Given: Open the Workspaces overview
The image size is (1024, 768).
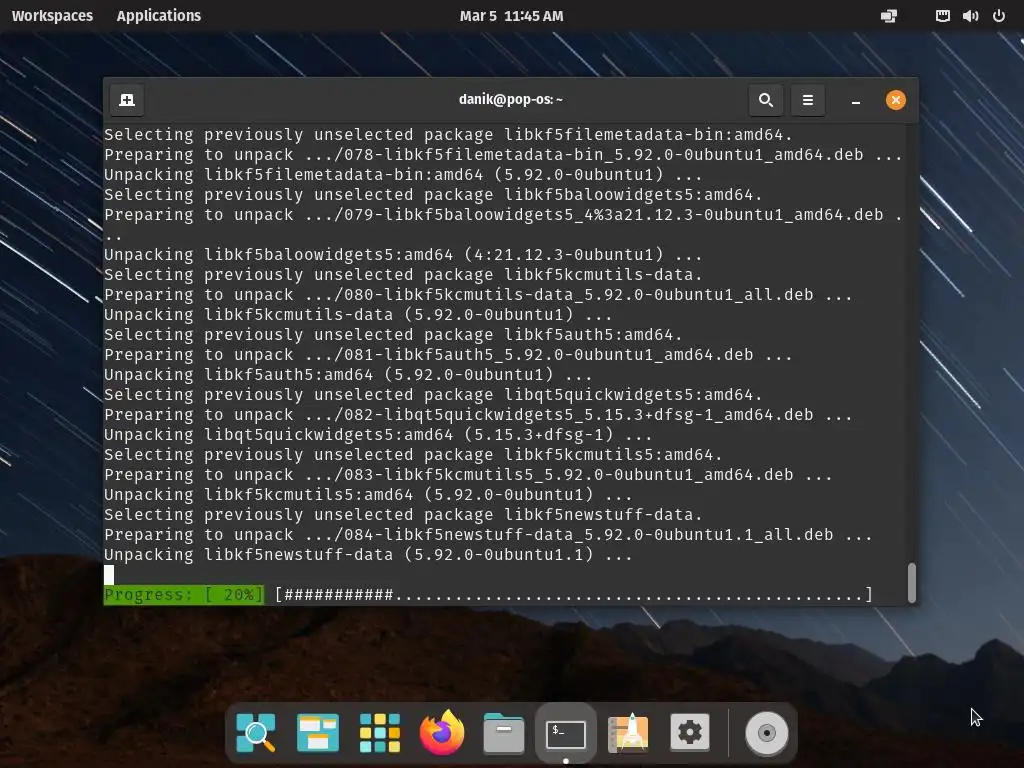Looking at the screenshot, I should 52,16.
